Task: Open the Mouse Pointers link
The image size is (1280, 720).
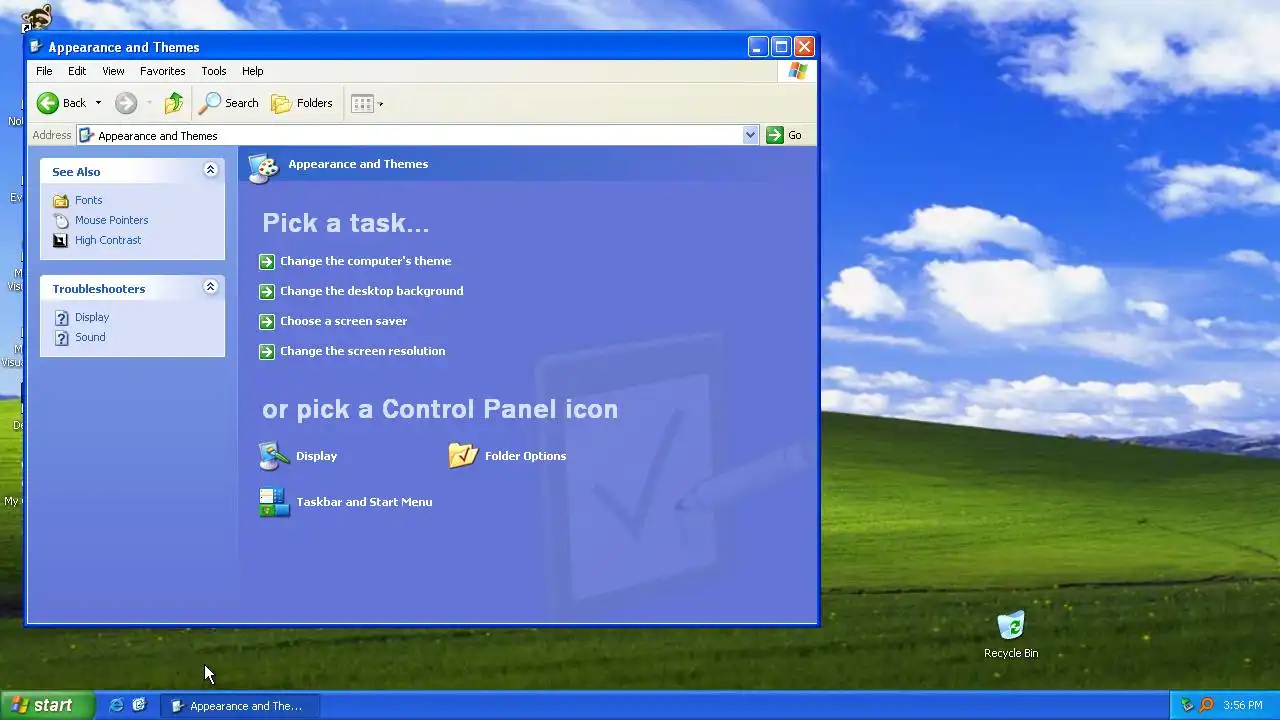Action: coord(111,220)
